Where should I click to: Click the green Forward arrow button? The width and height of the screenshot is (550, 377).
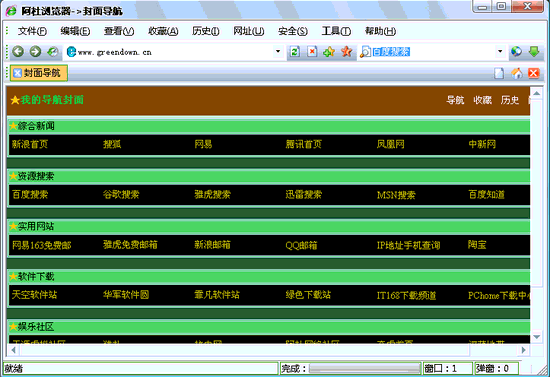(35, 52)
